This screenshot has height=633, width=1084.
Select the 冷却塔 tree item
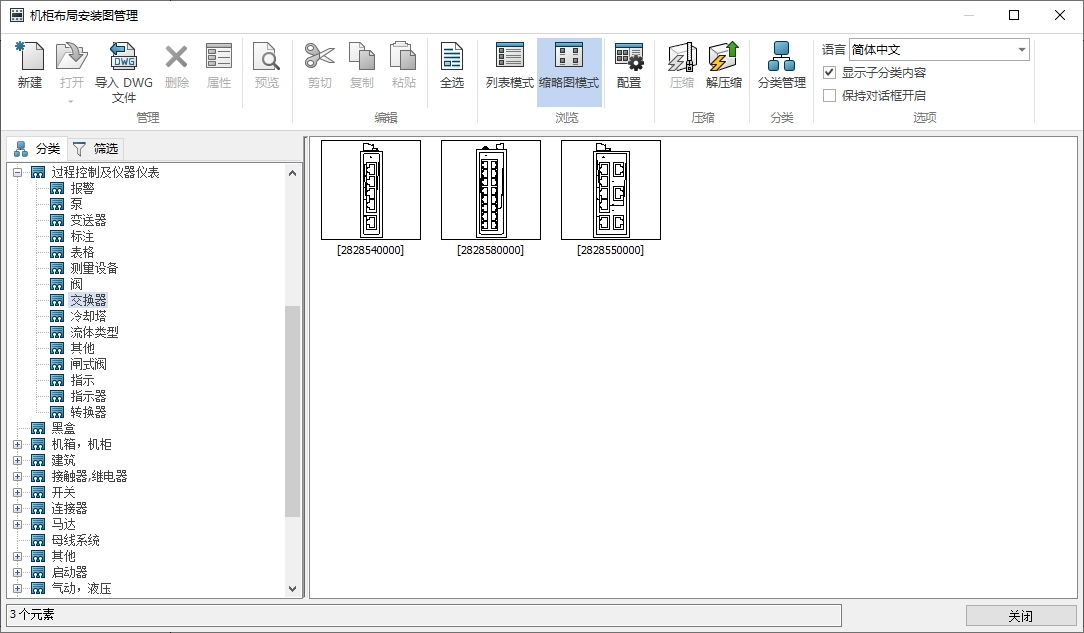click(88, 316)
